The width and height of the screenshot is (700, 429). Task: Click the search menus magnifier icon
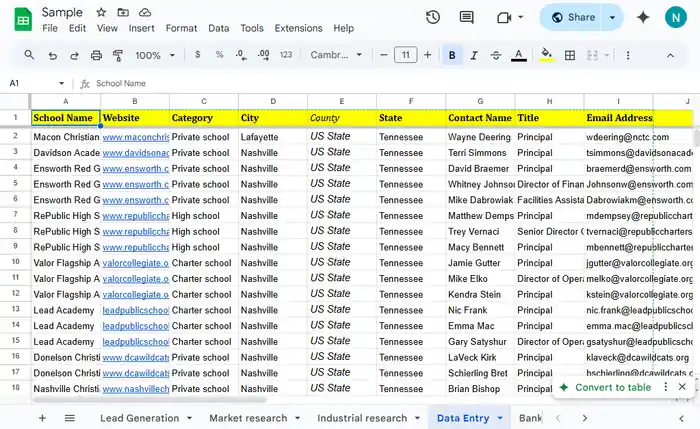tap(29, 55)
